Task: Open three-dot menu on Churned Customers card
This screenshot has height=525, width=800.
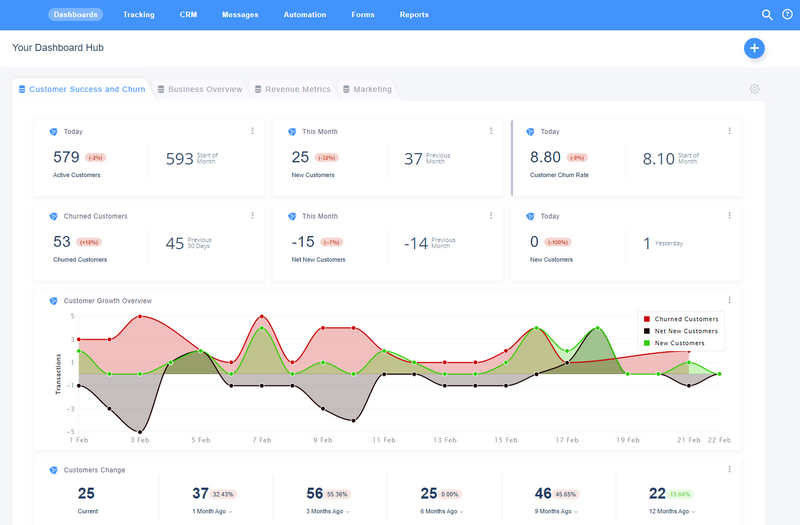Action: pyautogui.click(x=253, y=215)
